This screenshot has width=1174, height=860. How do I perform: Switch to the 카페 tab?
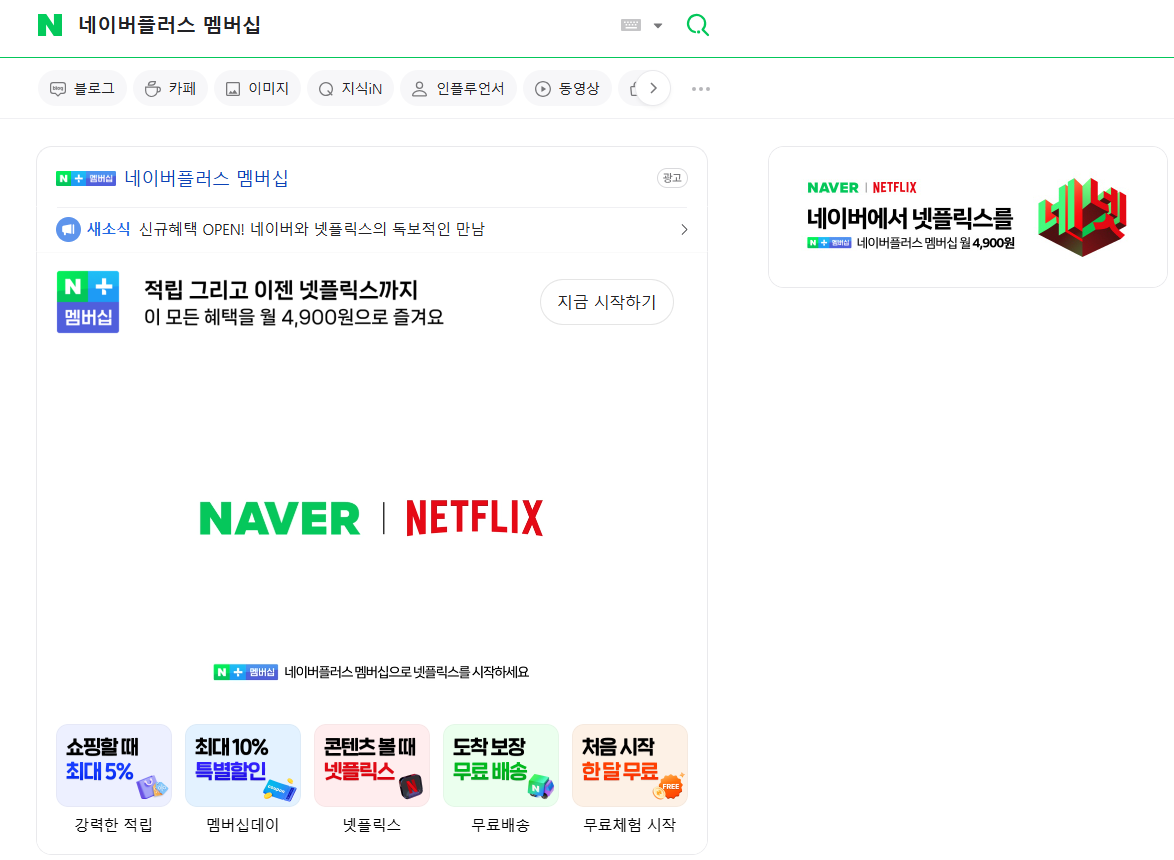click(x=170, y=88)
